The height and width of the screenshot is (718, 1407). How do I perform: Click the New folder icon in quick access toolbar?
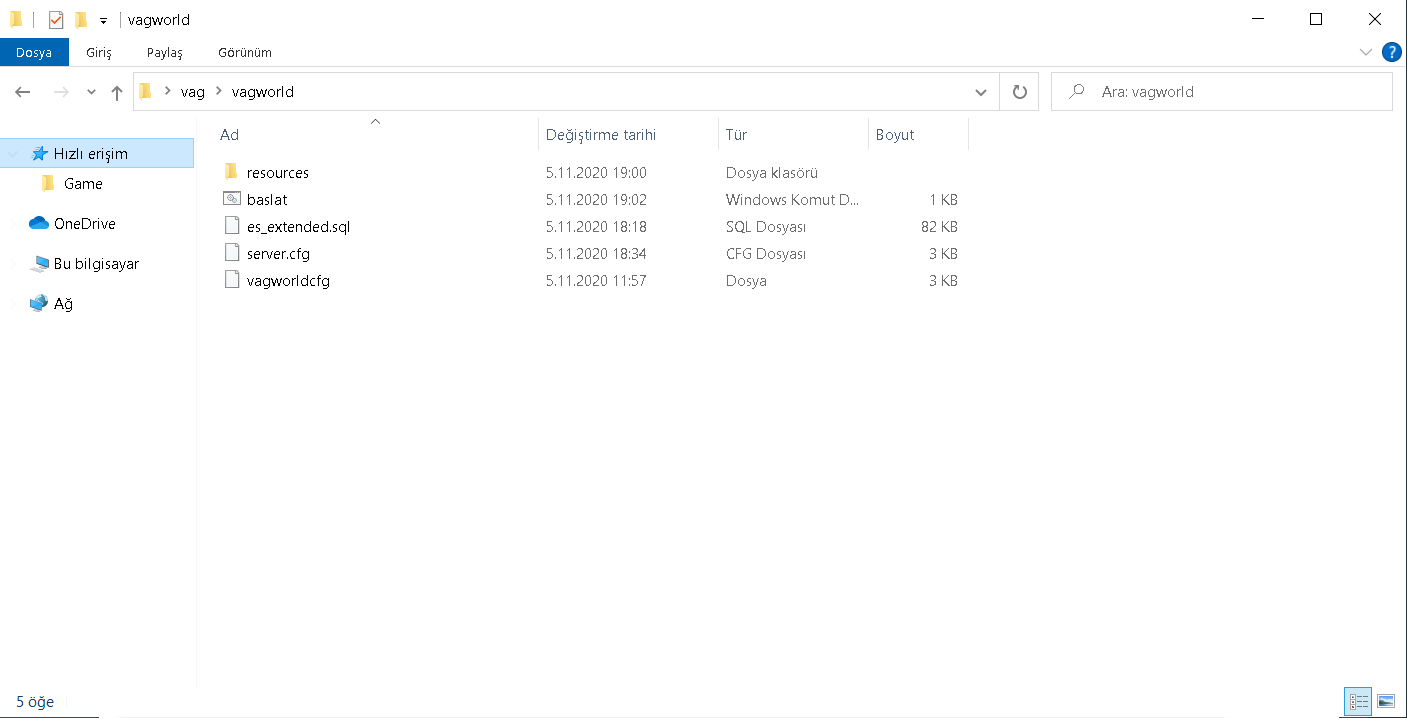click(x=81, y=20)
